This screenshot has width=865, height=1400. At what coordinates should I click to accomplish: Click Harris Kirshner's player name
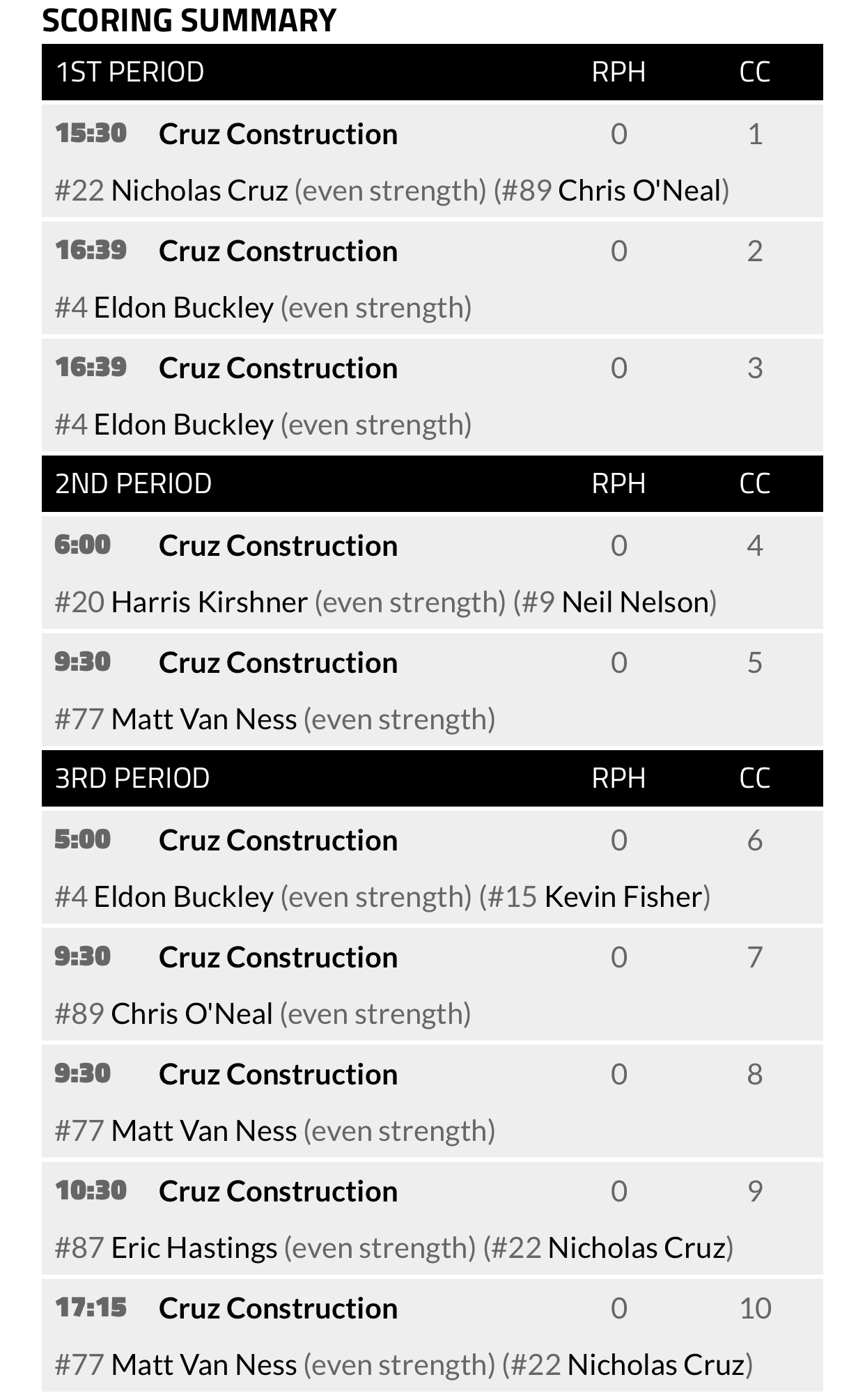[x=209, y=602]
